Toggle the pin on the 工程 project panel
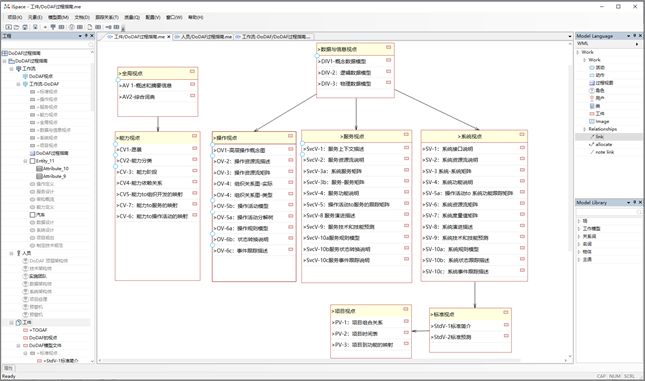Screen dimensions: 645x381 [86, 36]
